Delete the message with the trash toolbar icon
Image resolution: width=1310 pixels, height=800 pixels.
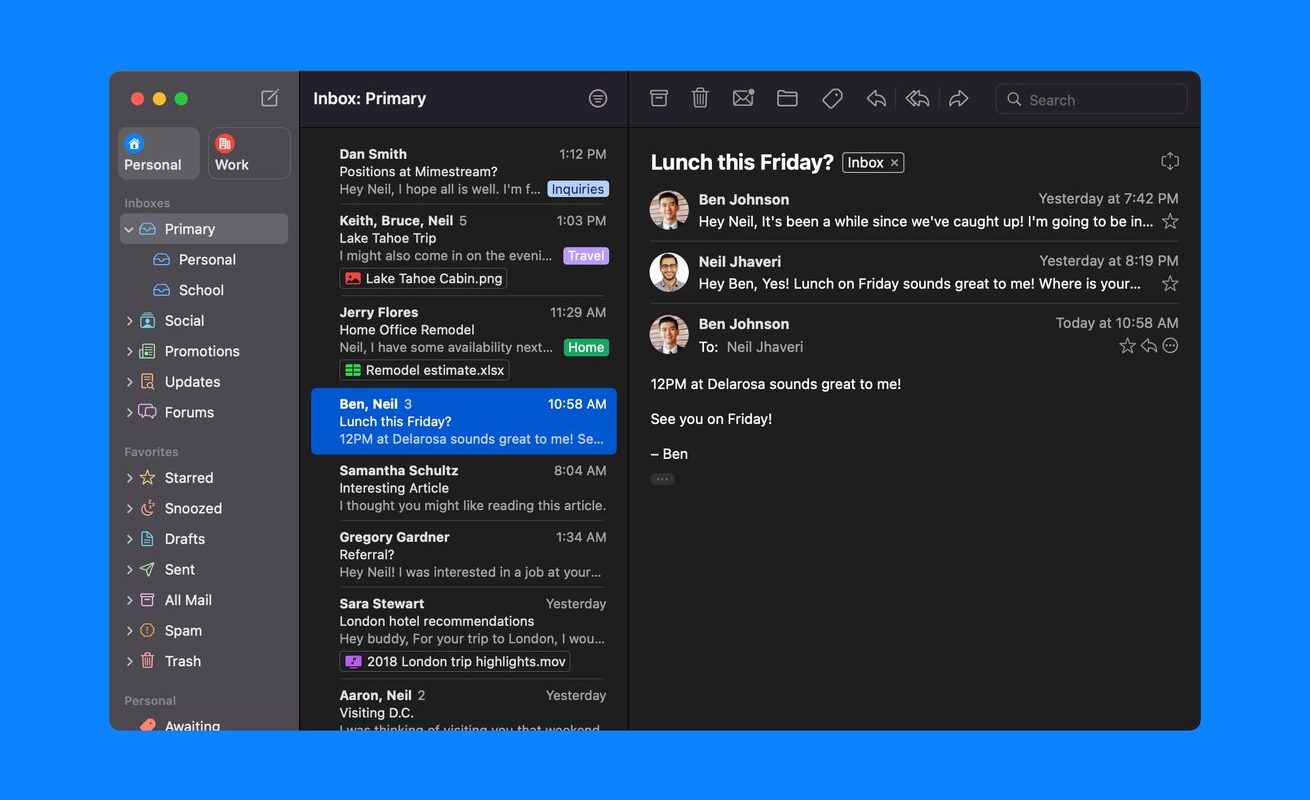pyautogui.click(x=701, y=98)
